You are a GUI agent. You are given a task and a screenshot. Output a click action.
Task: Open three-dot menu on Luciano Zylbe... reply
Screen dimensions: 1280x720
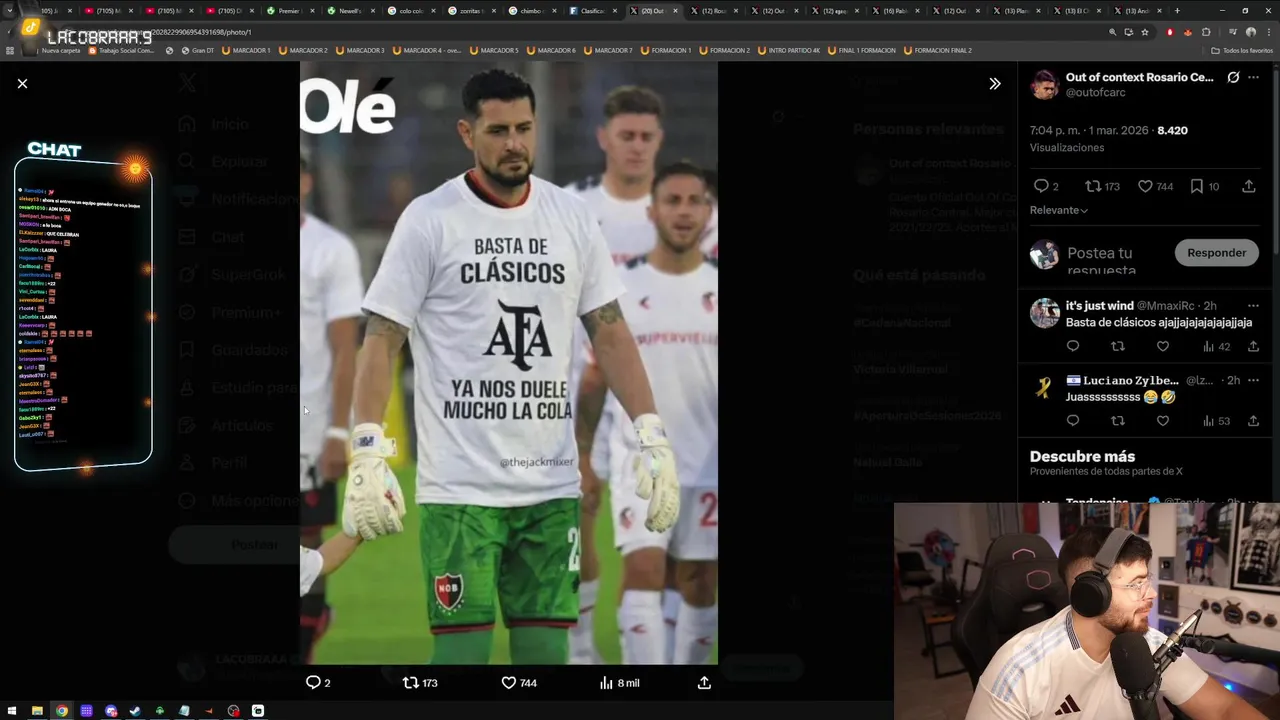coord(1253,380)
